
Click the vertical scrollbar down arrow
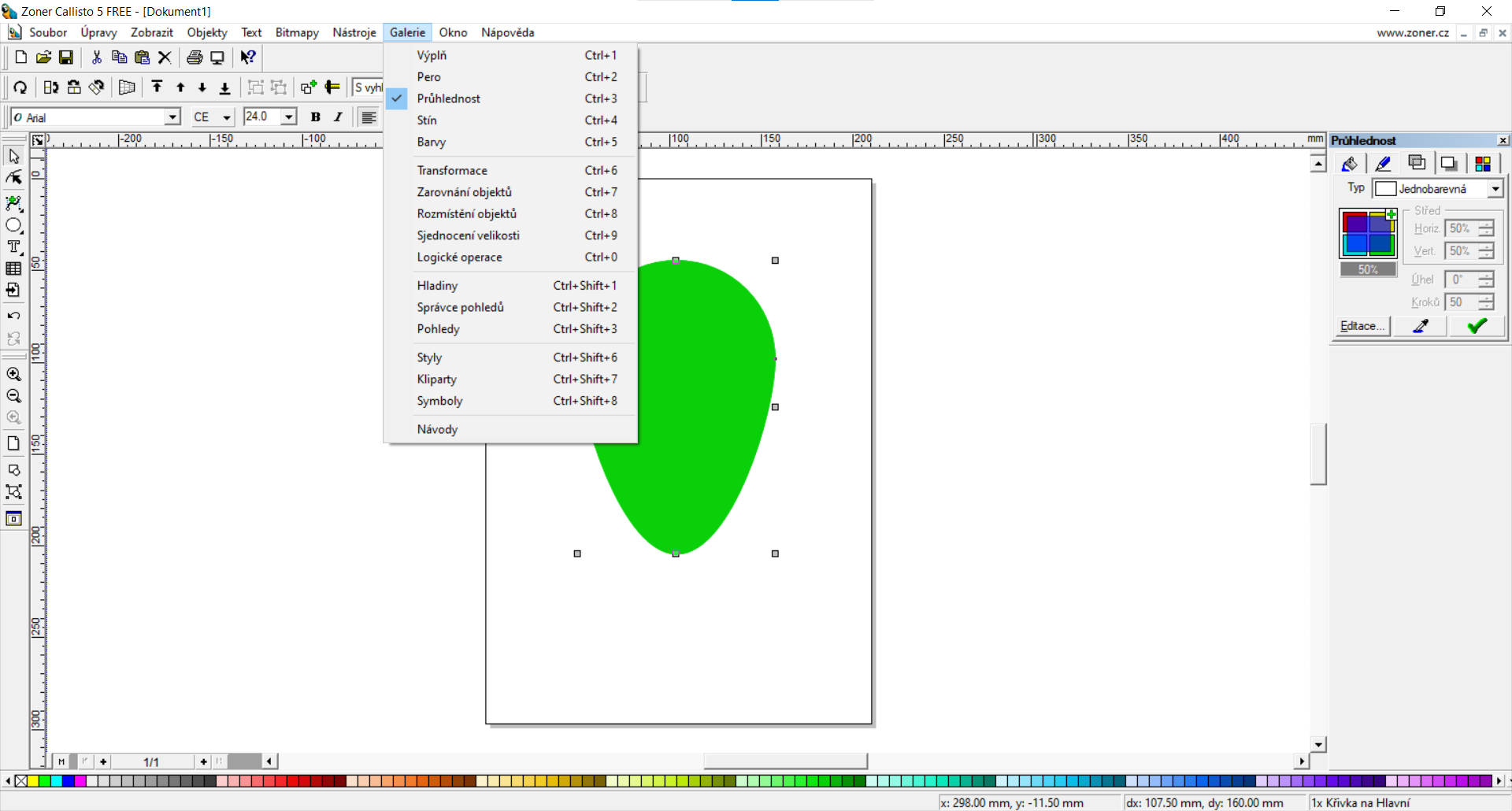pyautogui.click(x=1318, y=744)
